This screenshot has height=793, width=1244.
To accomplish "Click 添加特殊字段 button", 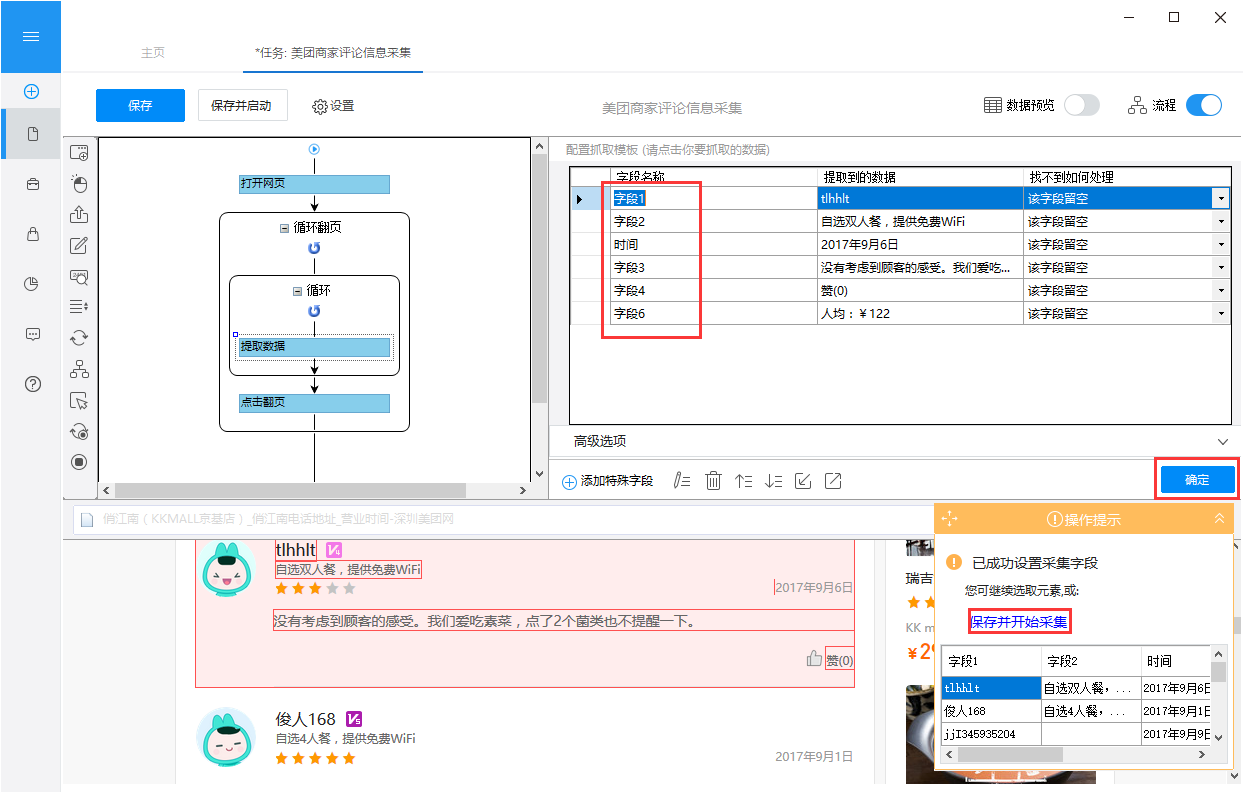I will [607, 481].
